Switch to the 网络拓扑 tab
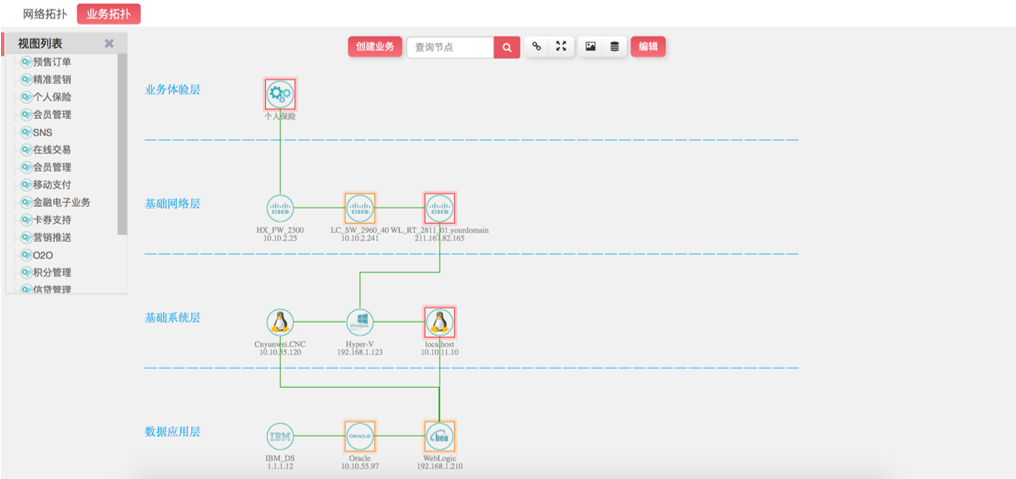This screenshot has width=1016, height=479. click(x=45, y=14)
